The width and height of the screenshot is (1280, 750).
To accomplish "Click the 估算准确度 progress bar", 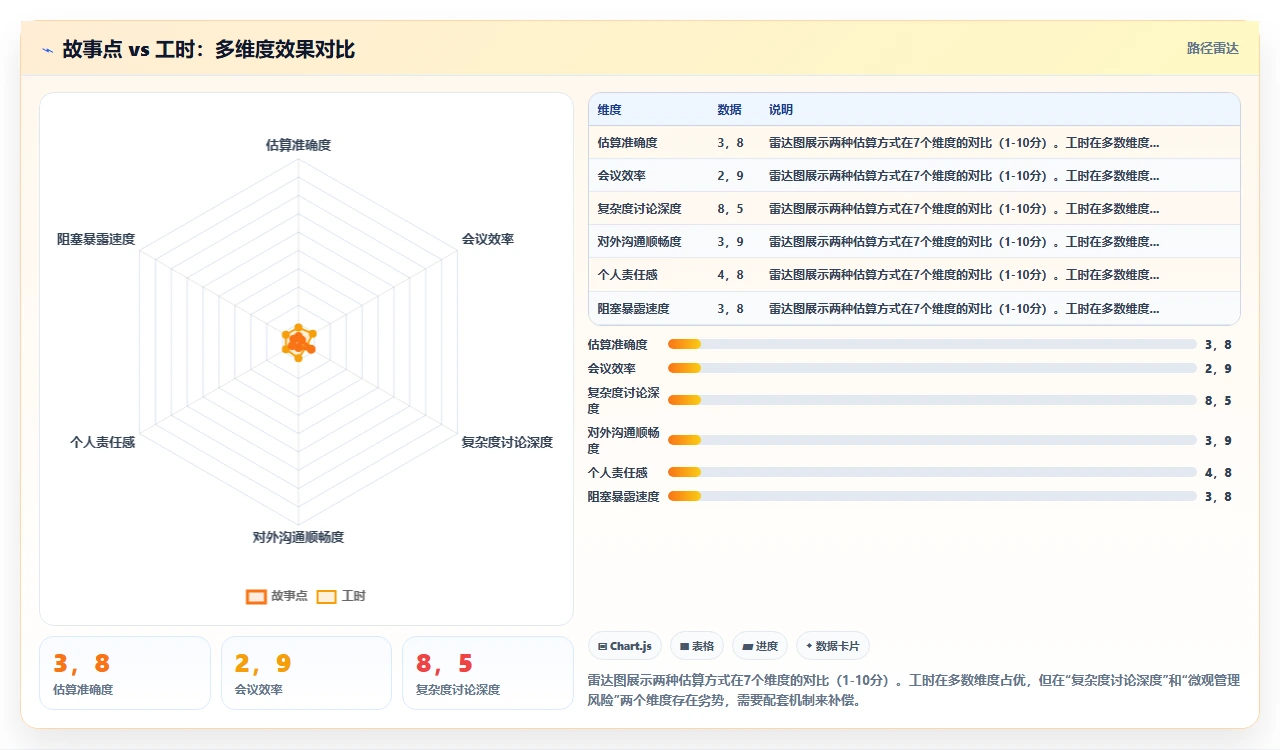I will pos(932,344).
